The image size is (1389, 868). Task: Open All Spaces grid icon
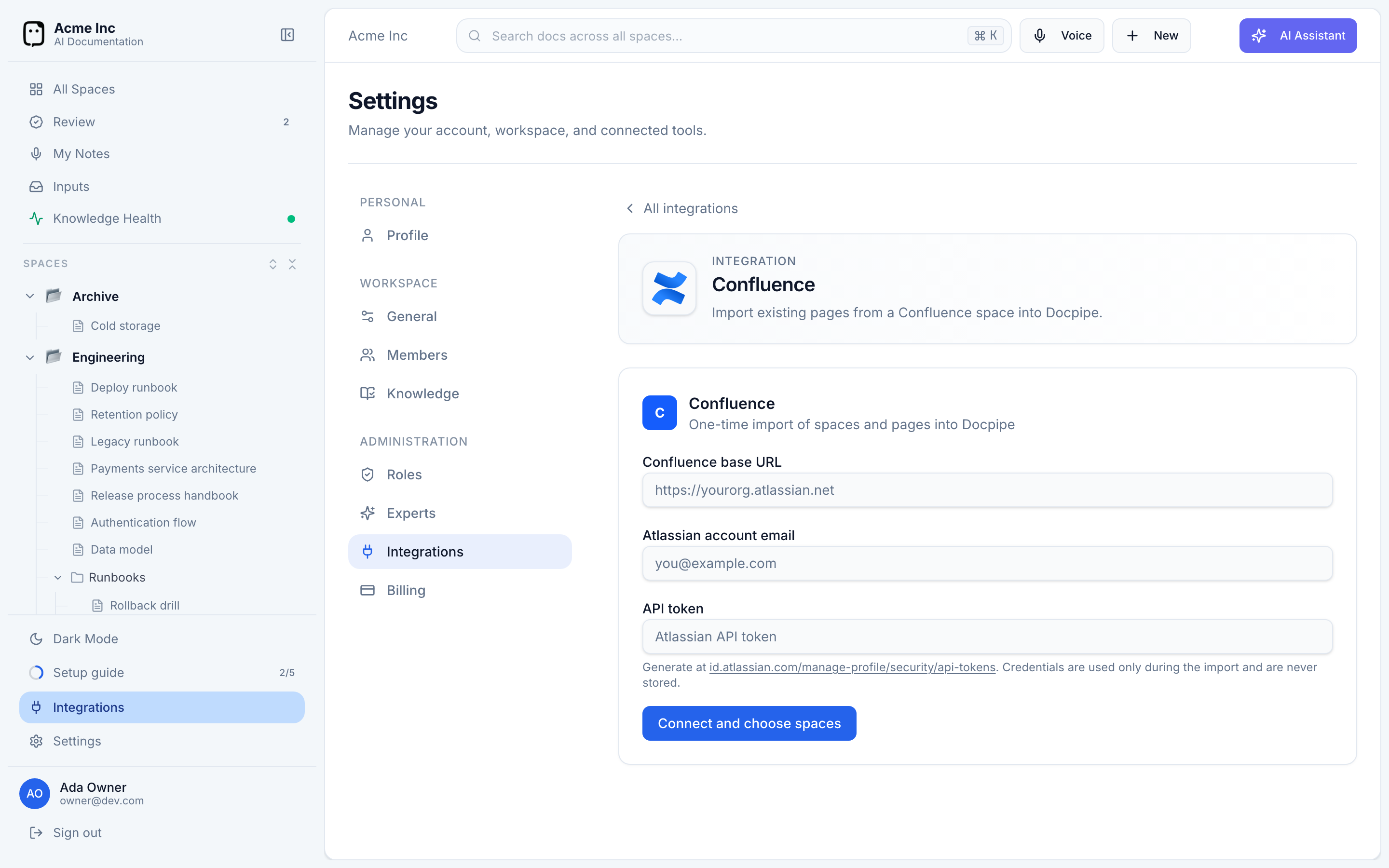coord(36,89)
